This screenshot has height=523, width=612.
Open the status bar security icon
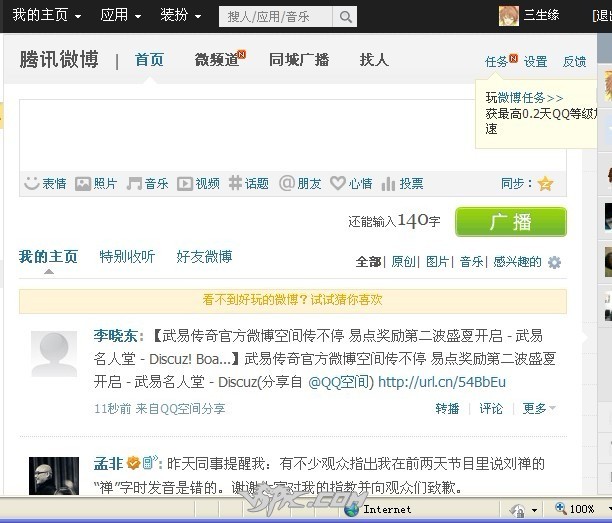(x=518, y=510)
